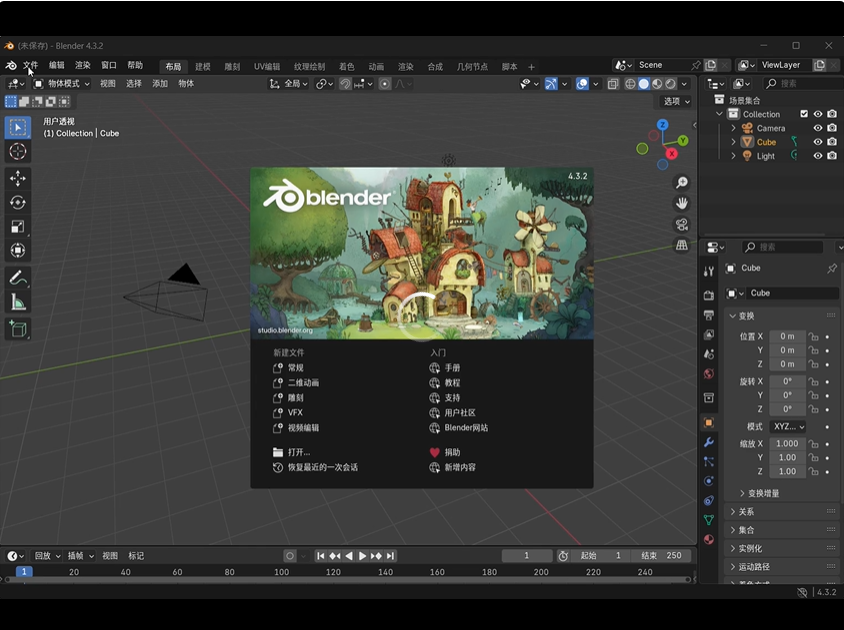Click the viewport zoom magnifier icon

pyautogui.click(x=682, y=183)
